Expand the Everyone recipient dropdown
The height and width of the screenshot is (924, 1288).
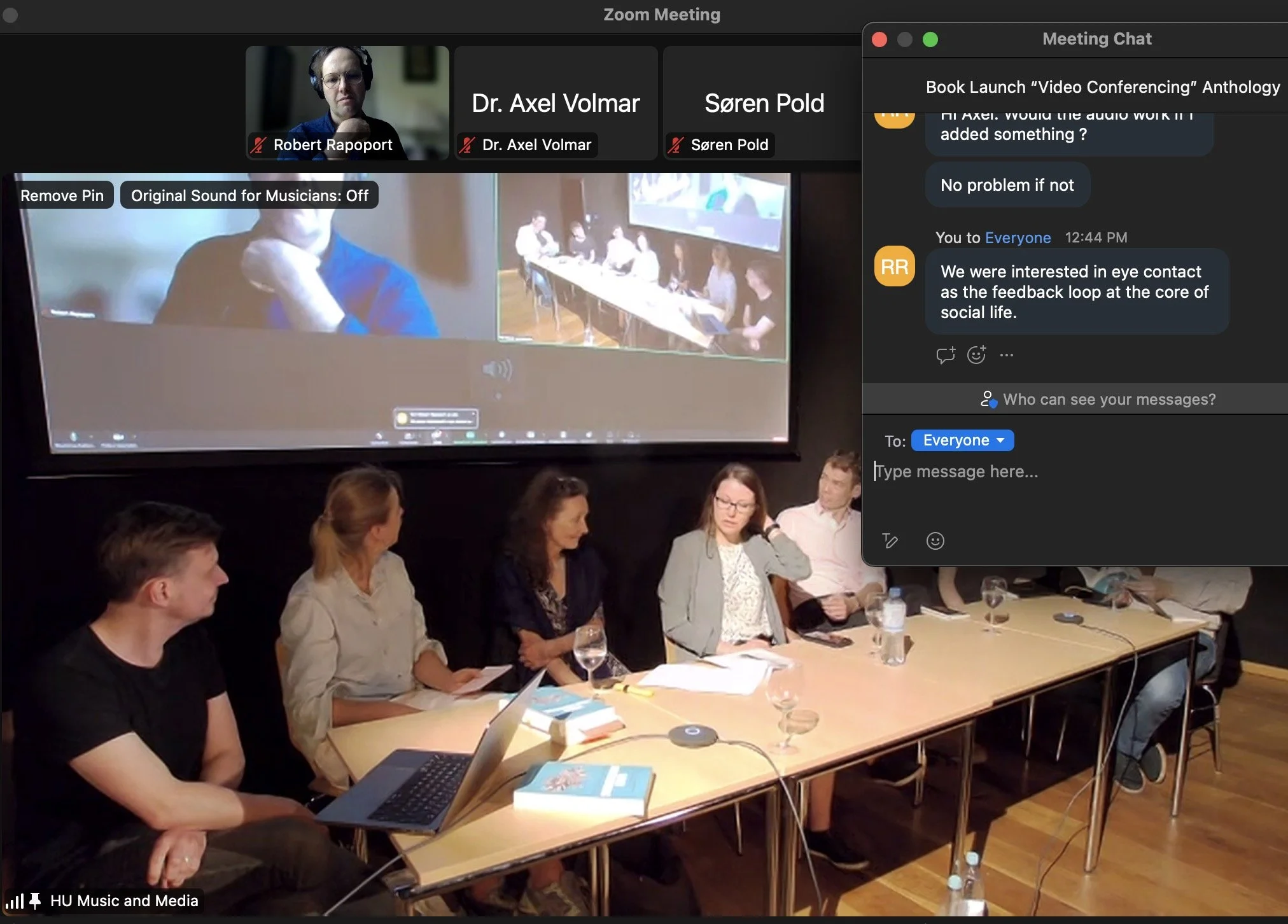(962, 440)
